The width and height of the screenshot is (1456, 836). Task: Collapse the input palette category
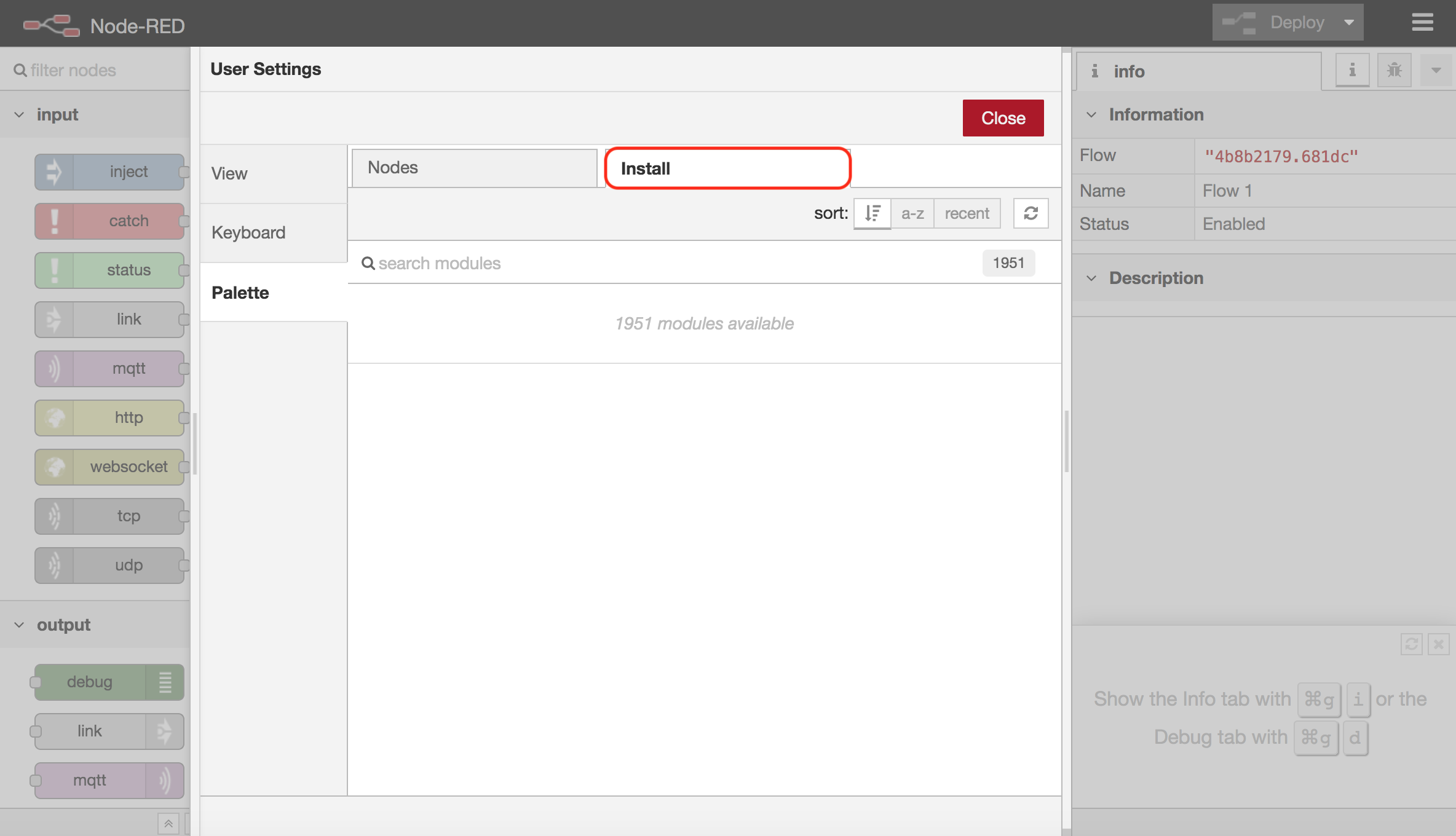pyautogui.click(x=95, y=115)
